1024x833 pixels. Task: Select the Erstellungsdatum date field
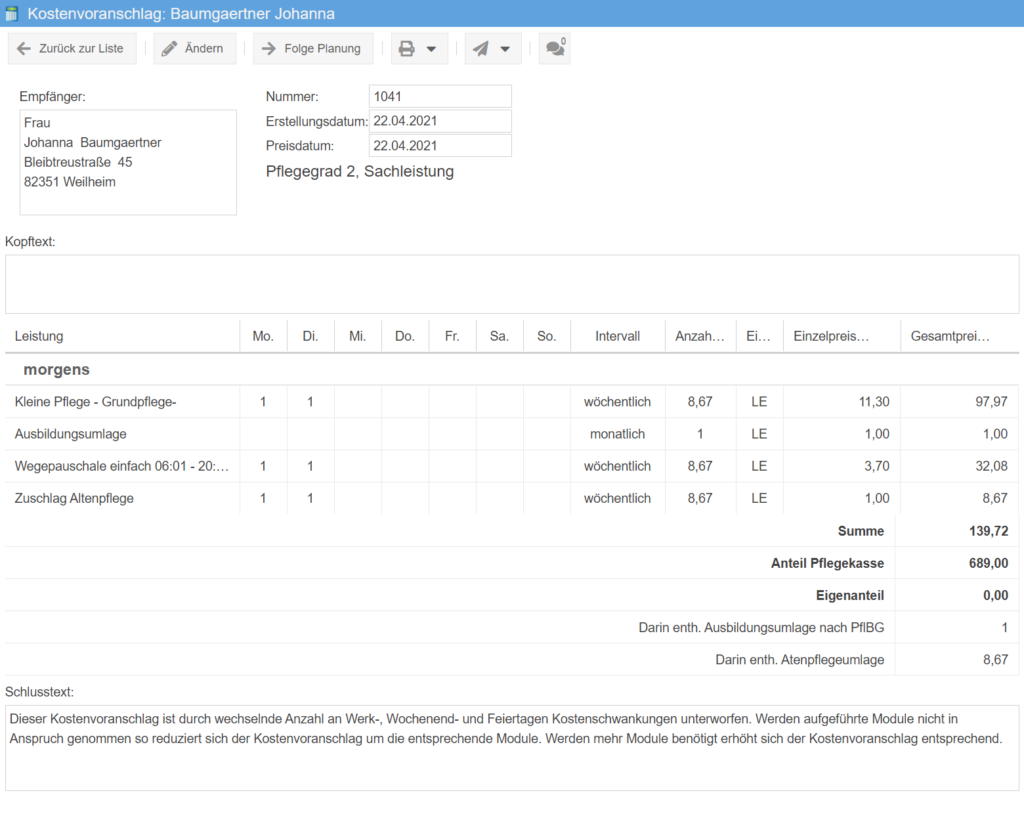[440, 121]
